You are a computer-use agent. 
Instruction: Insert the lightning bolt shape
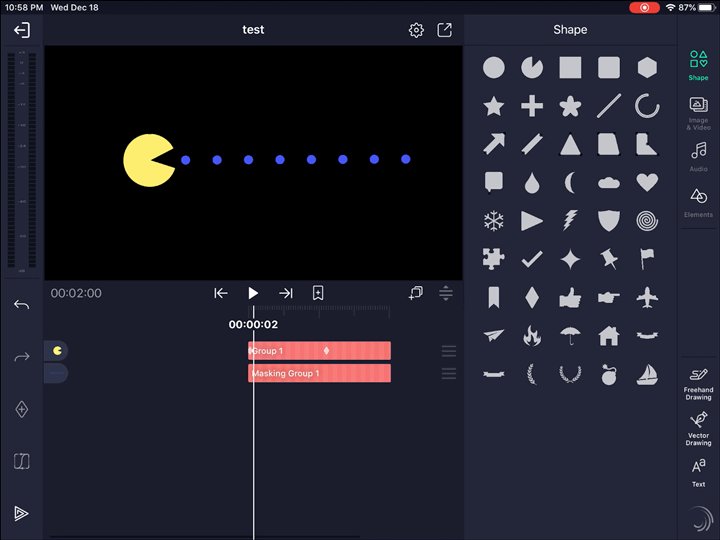tap(570, 220)
